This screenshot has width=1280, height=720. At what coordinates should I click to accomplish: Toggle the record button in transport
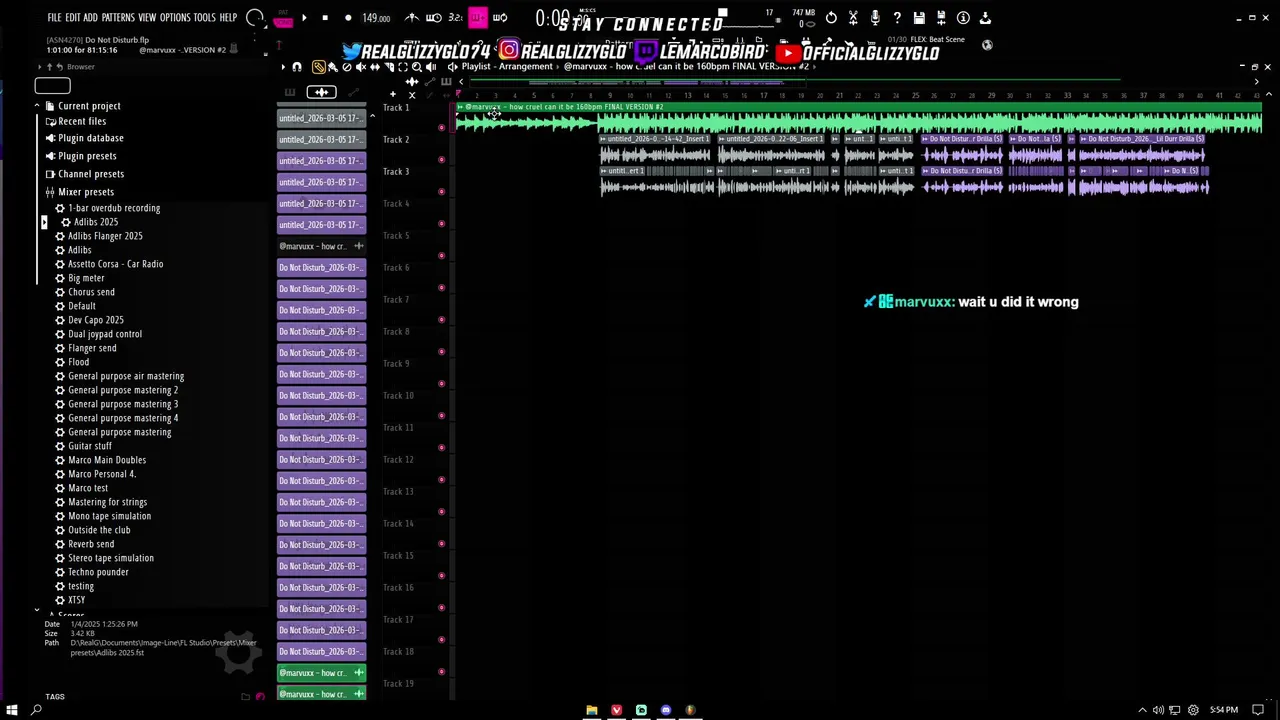pyautogui.click(x=348, y=18)
